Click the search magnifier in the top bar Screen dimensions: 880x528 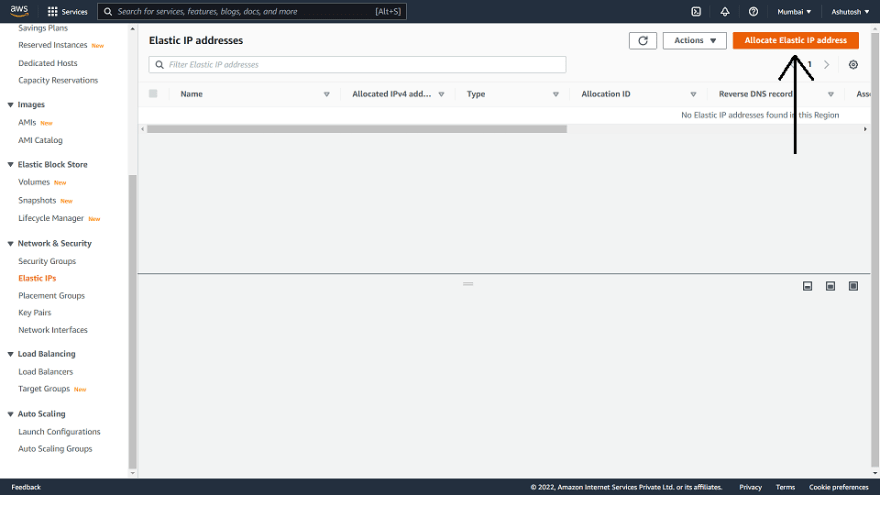(x=108, y=11)
